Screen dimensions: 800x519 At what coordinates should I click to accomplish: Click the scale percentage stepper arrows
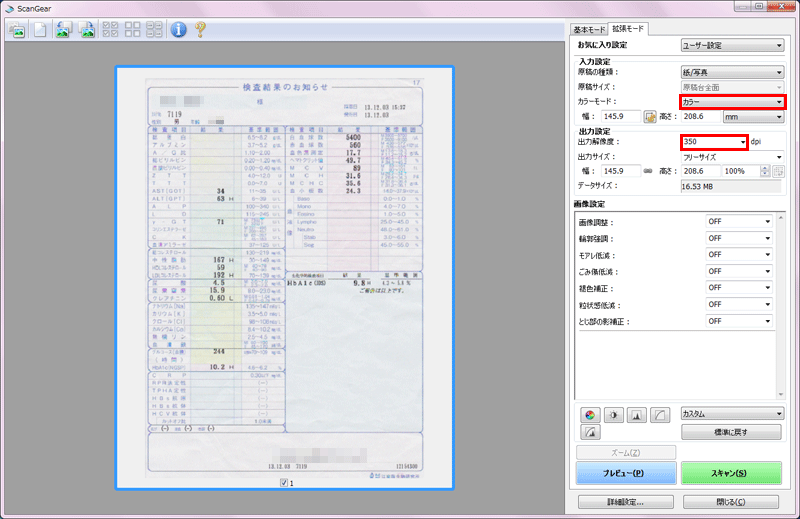(765, 171)
